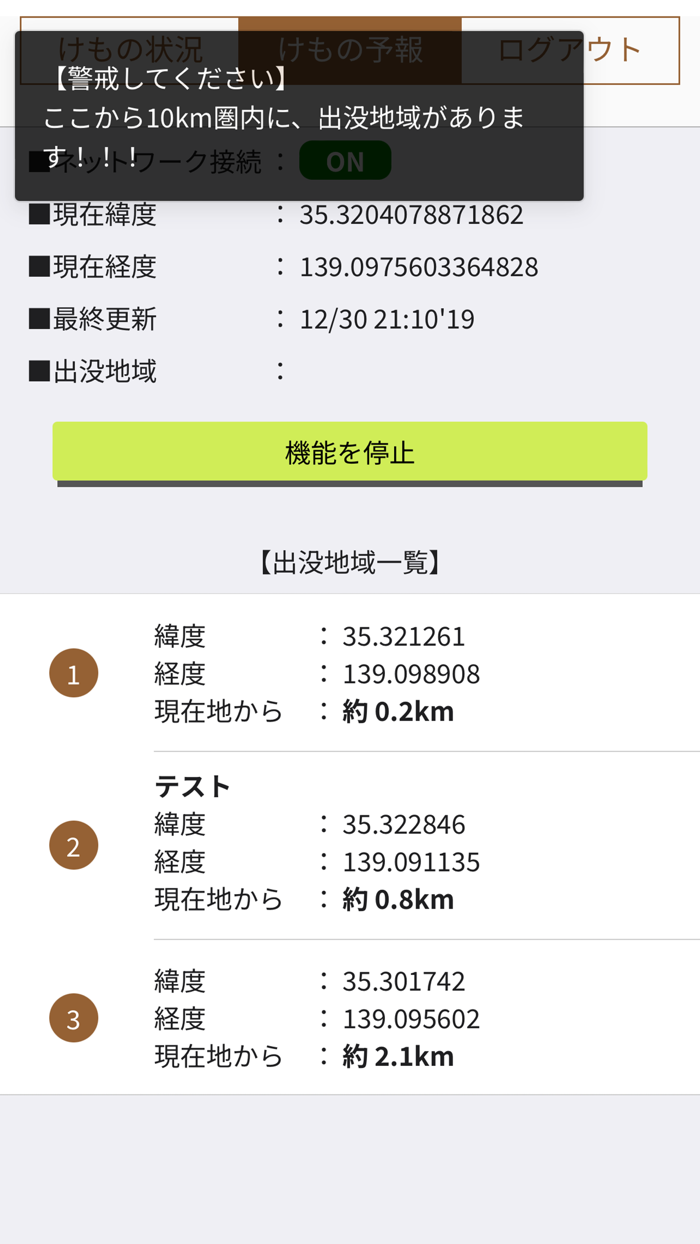Screen dimensions: 700x1244
Task: Select the 12/30 21:10'19 timestamp
Action: 388,319
